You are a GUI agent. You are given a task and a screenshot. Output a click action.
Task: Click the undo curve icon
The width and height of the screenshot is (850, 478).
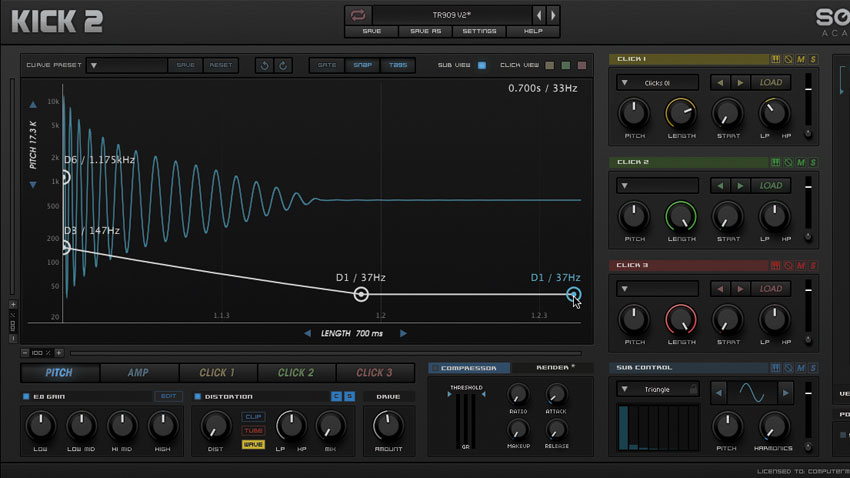pyautogui.click(x=265, y=66)
